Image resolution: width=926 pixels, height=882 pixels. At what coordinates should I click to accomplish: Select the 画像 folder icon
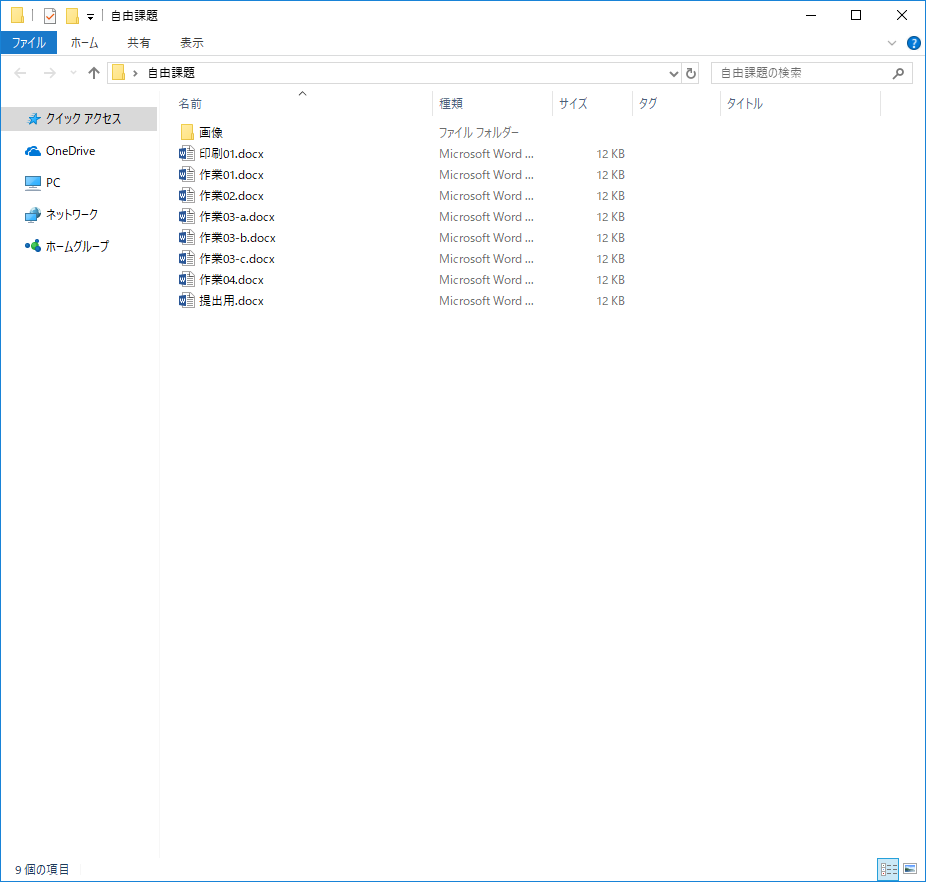point(187,132)
